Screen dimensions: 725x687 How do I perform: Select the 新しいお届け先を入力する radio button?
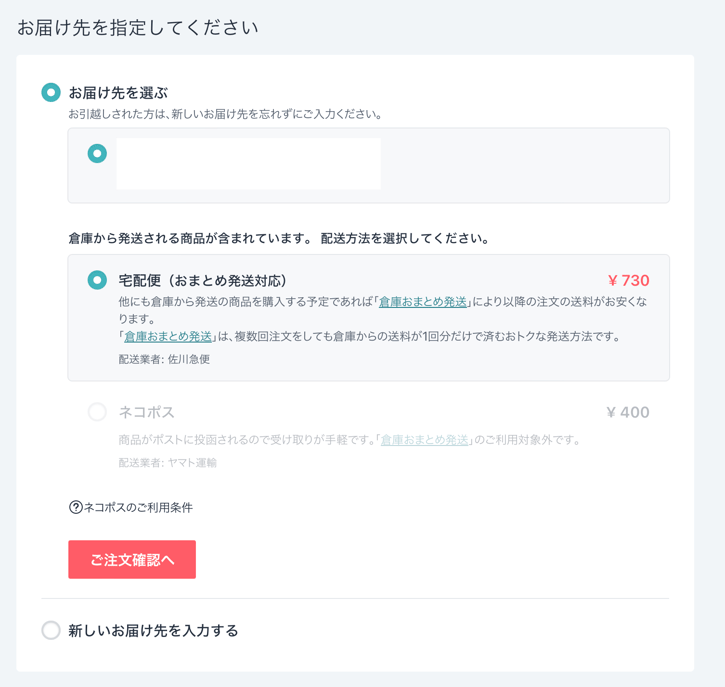(51, 630)
